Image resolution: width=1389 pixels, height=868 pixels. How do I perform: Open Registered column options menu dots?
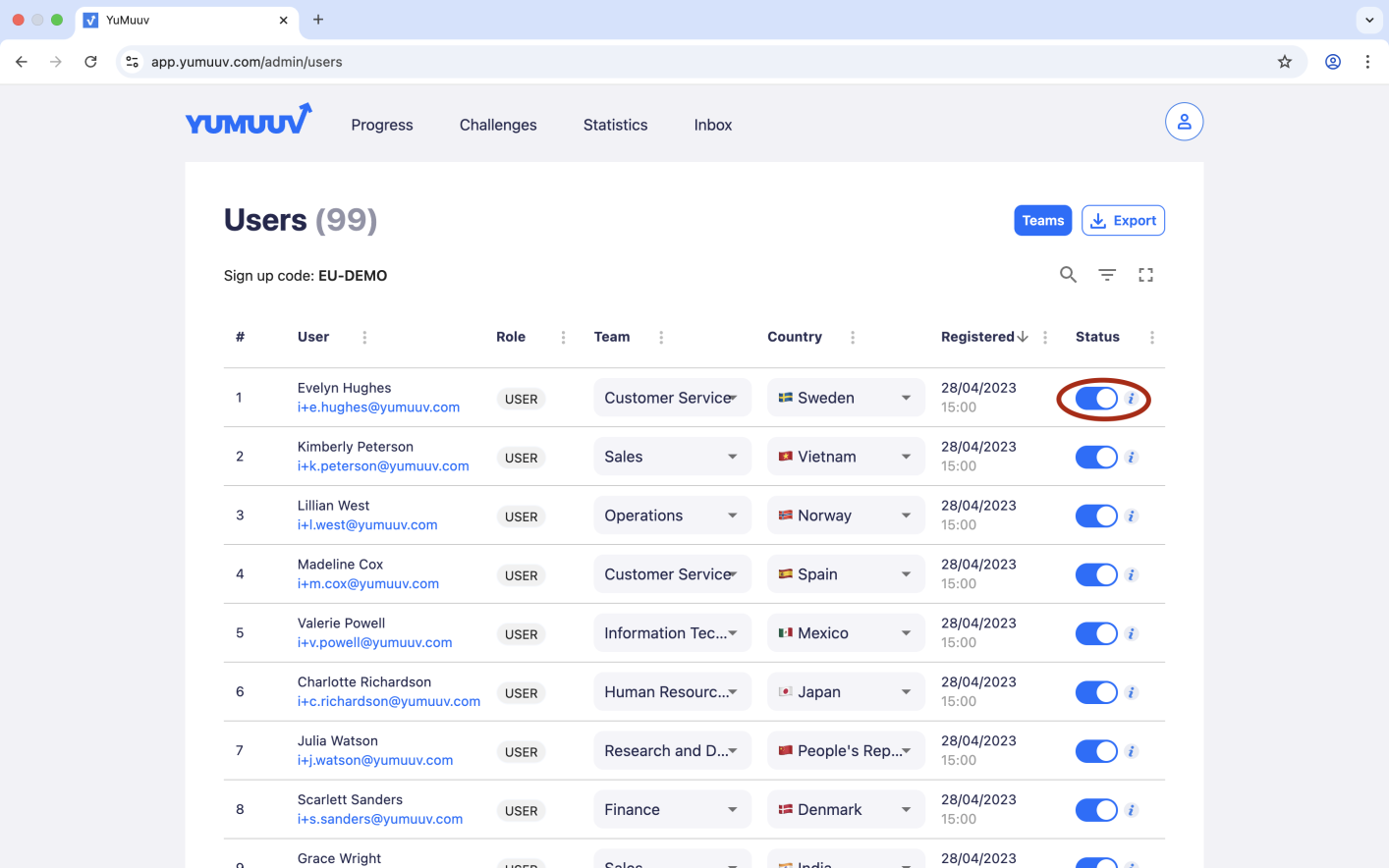(1045, 338)
